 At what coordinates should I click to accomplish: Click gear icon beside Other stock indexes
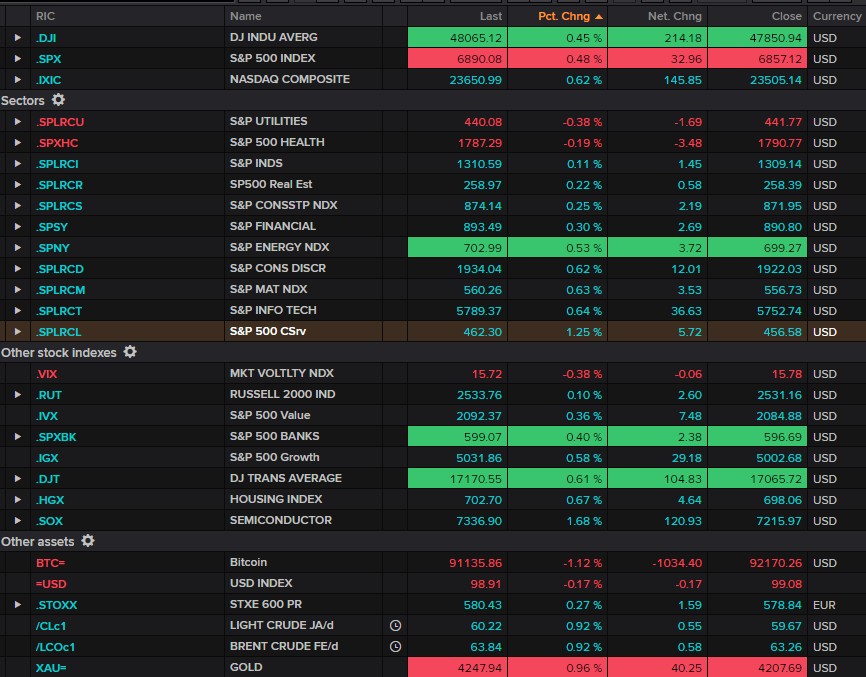[130, 352]
